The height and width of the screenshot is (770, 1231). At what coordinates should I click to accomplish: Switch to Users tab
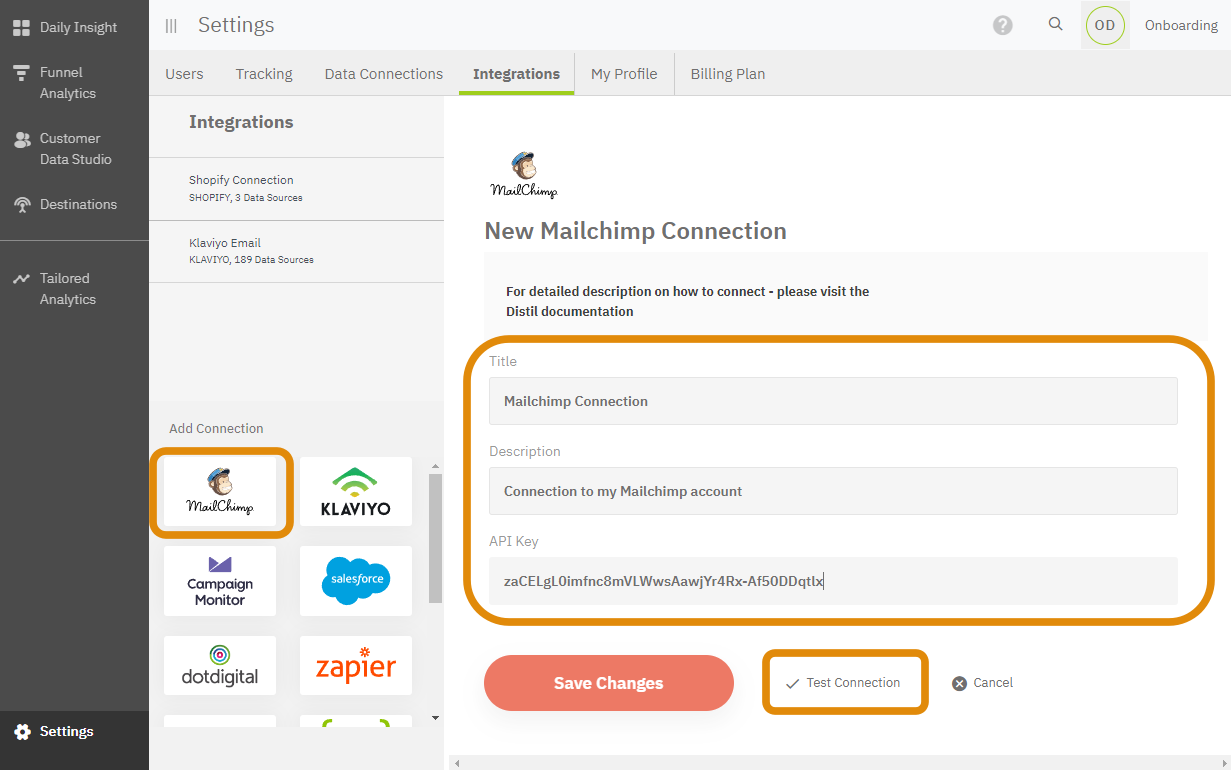[184, 74]
